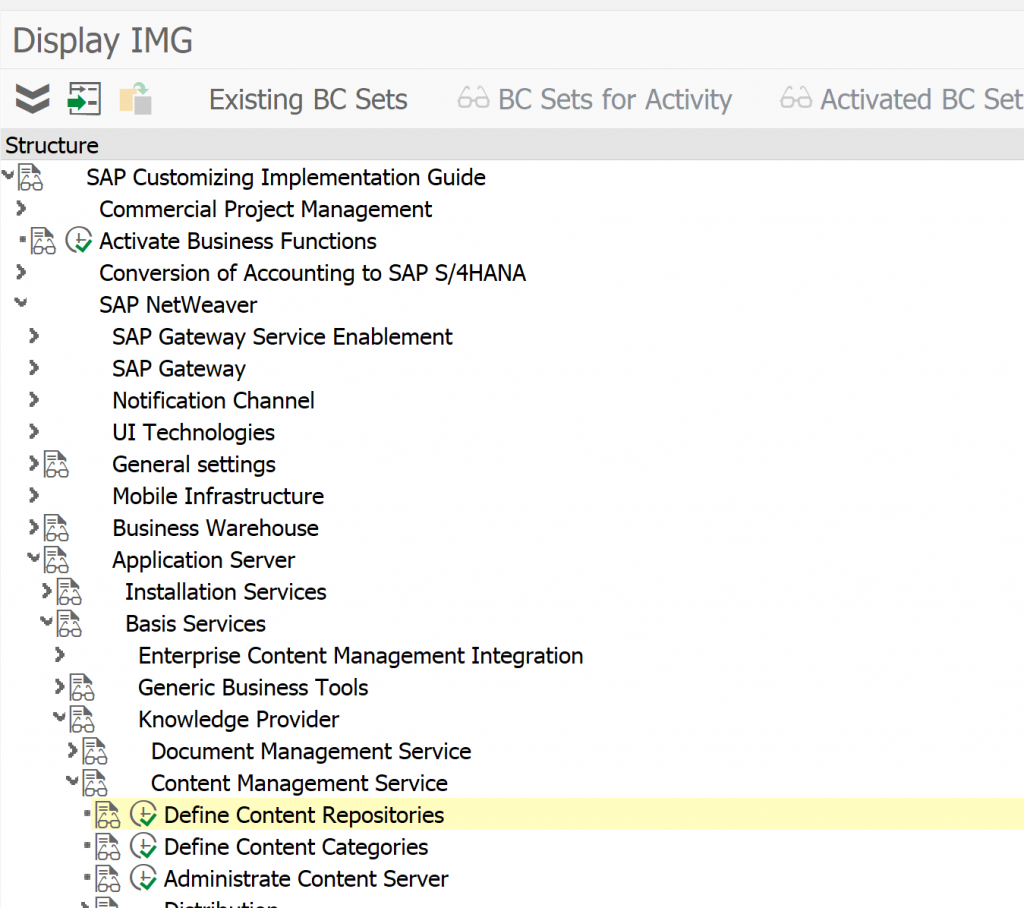Collapse the Knowledge Provider node
Screen dimensions: 1024x908
pos(60,719)
